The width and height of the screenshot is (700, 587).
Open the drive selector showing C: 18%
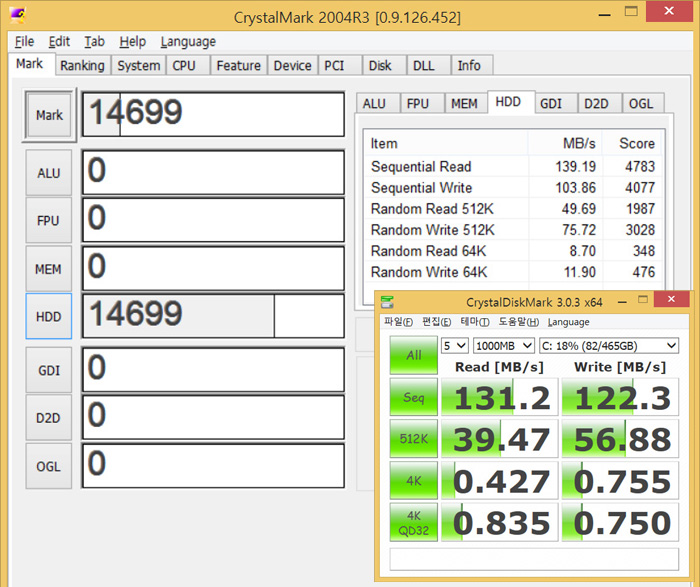(x=608, y=345)
